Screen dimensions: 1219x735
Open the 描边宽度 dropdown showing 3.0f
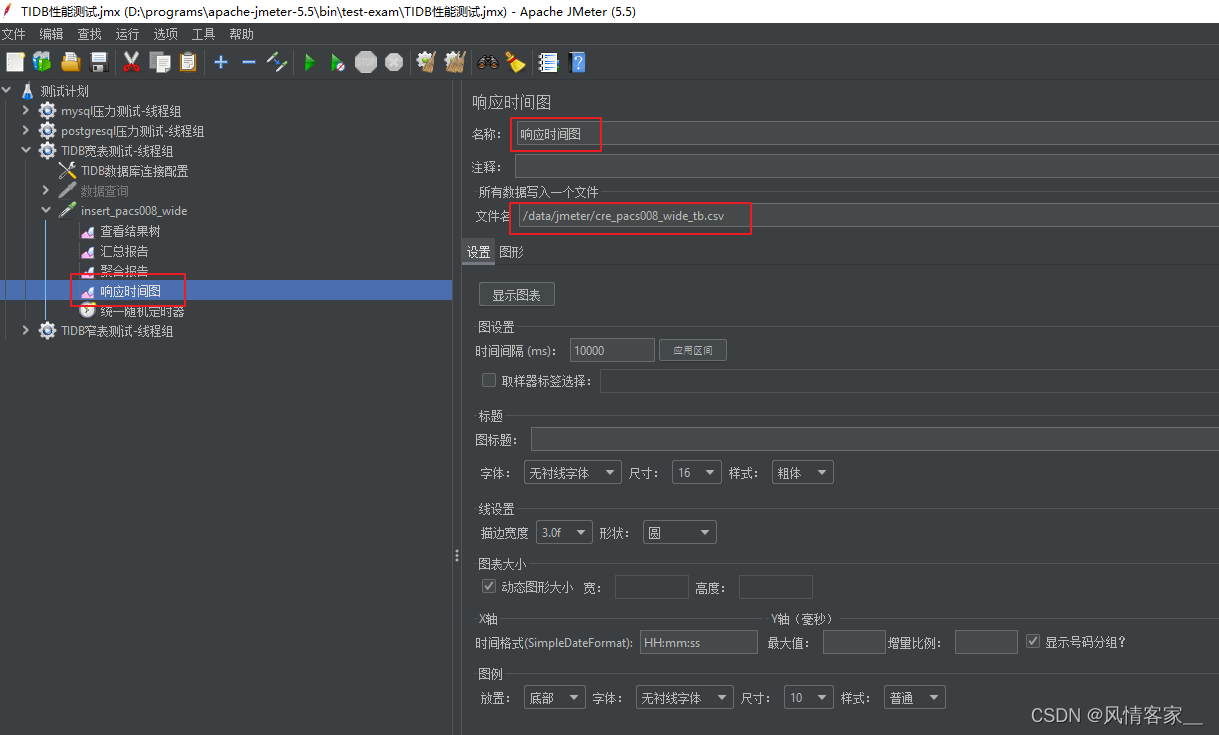click(563, 531)
